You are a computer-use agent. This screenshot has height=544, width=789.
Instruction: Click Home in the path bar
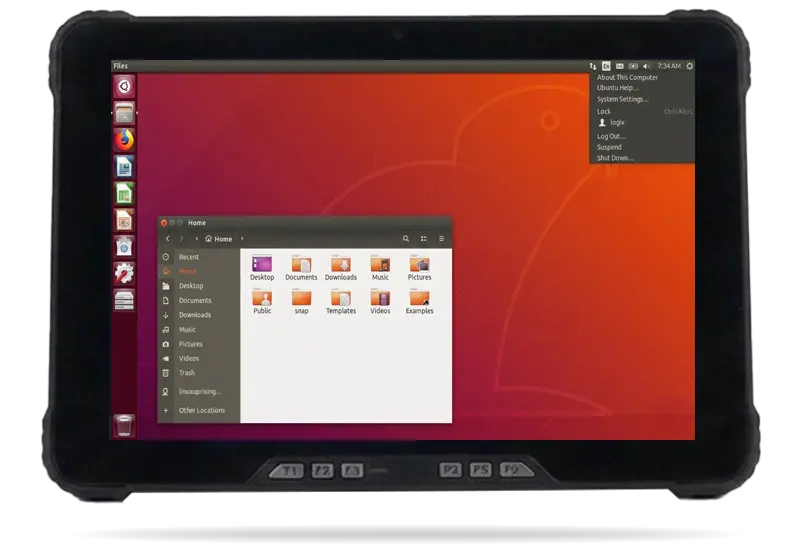[219, 239]
